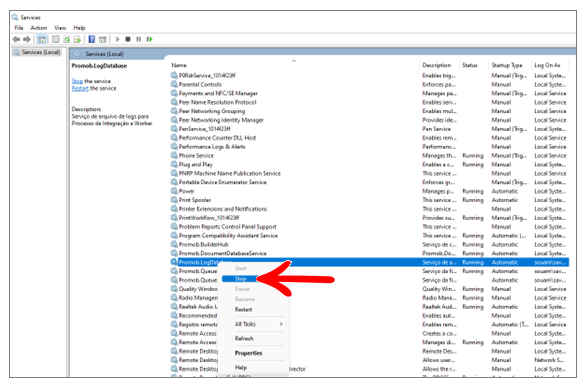Select Program Compatibility Assistant Service
This screenshot has height=391, width=585.
click(x=228, y=235)
